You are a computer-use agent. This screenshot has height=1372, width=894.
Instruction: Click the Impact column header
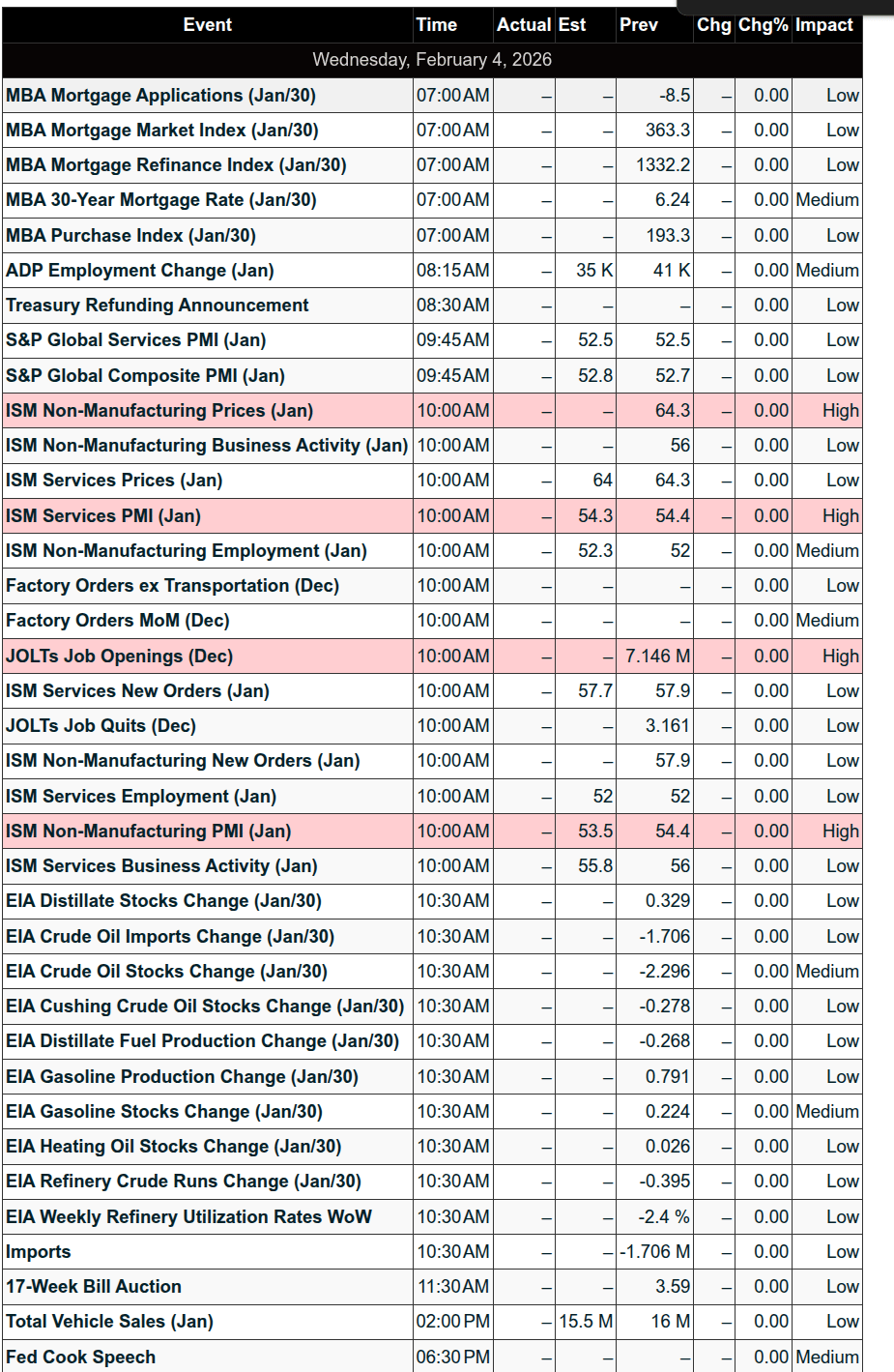[824, 25]
